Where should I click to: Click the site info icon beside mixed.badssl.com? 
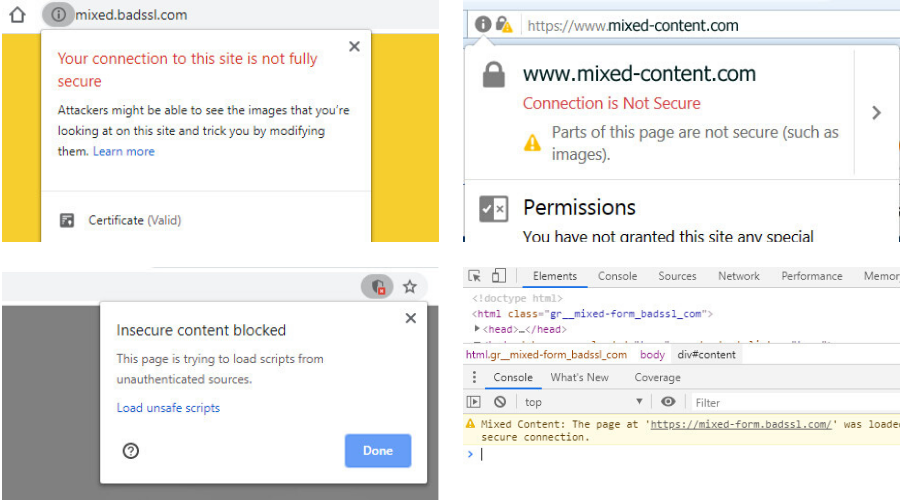point(58,15)
